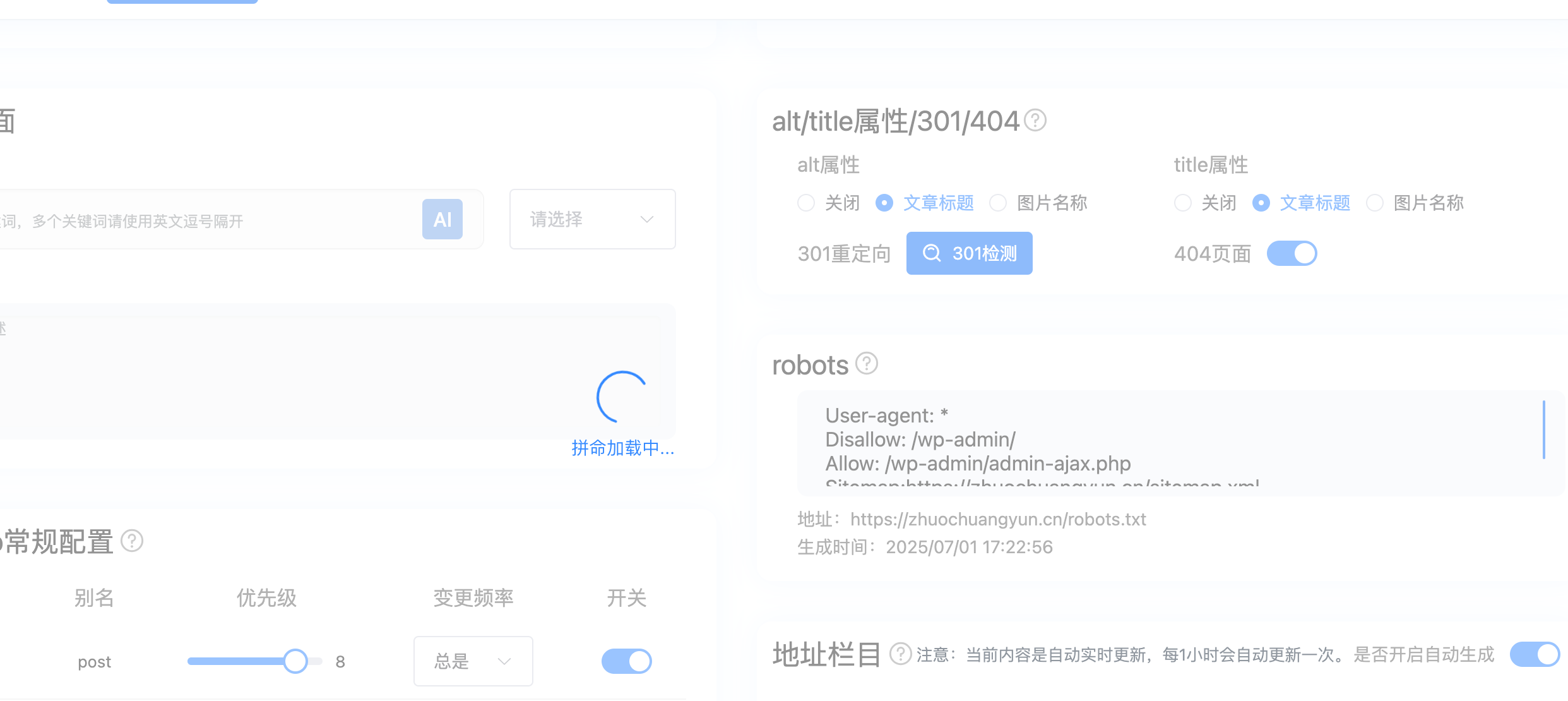This screenshot has width=1568, height=701.
Task: Click the alt属性 label
Action: 828,165
